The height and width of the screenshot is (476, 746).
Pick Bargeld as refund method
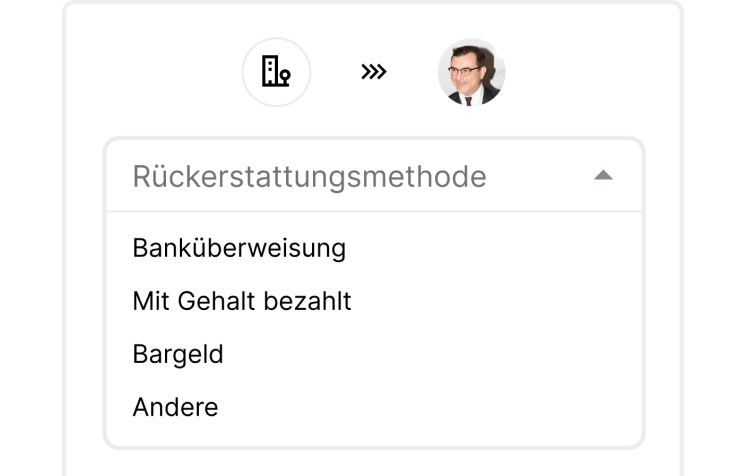[x=178, y=354]
